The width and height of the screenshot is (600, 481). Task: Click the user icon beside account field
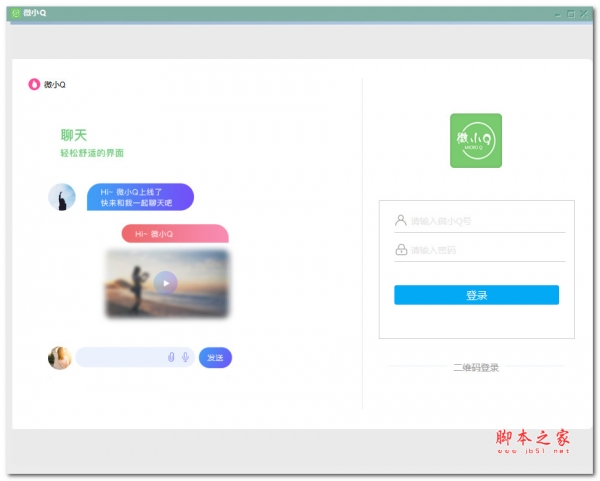pos(401,220)
